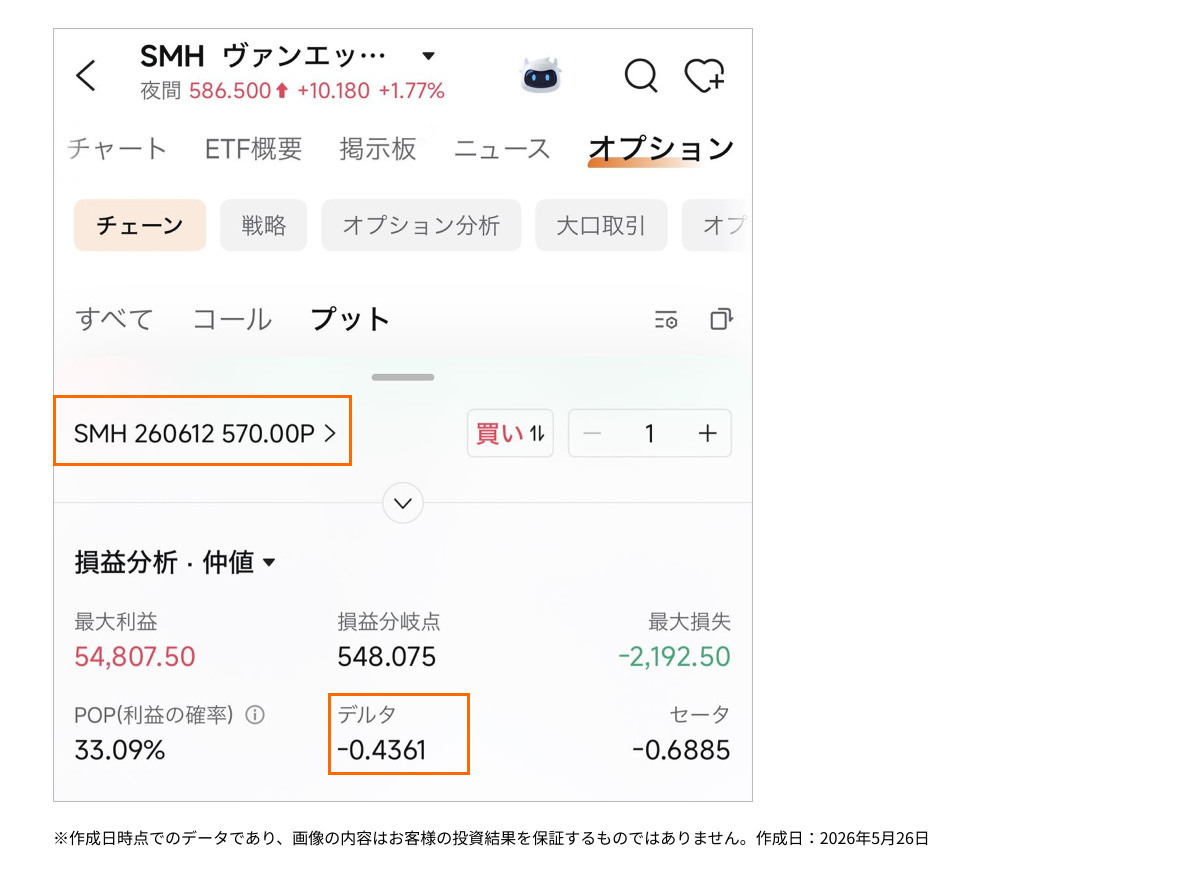Decrease quantity with the minus button
The width and height of the screenshot is (1186, 871).
tap(592, 433)
